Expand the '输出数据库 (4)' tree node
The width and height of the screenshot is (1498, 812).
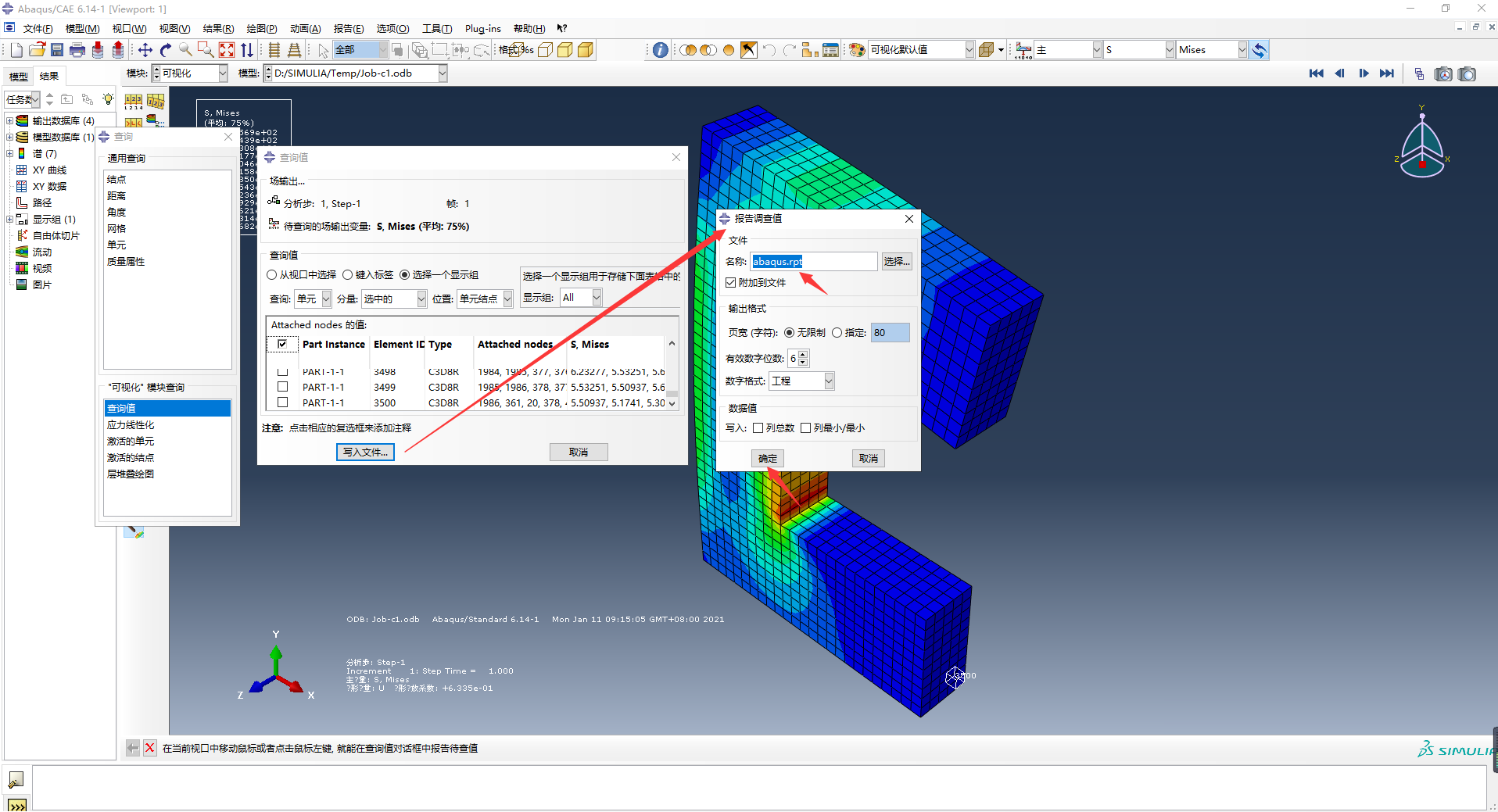coord(10,120)
